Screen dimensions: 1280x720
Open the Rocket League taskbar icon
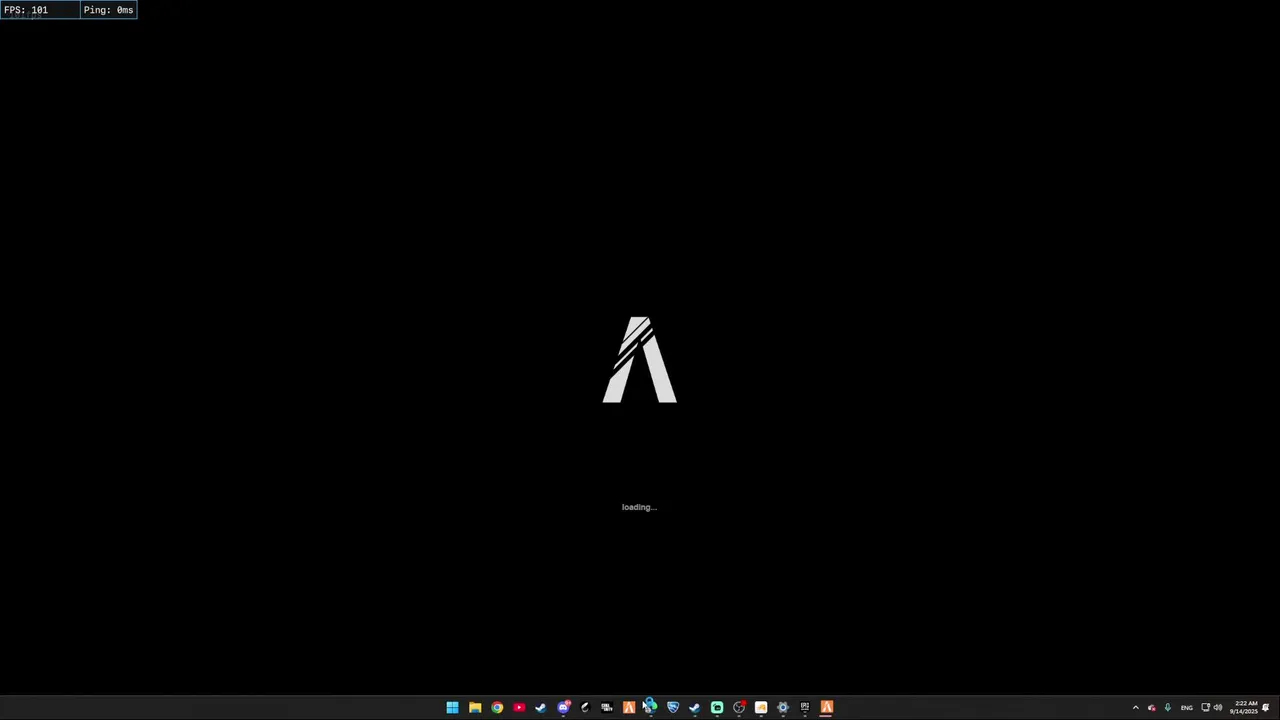click(673, 707)
